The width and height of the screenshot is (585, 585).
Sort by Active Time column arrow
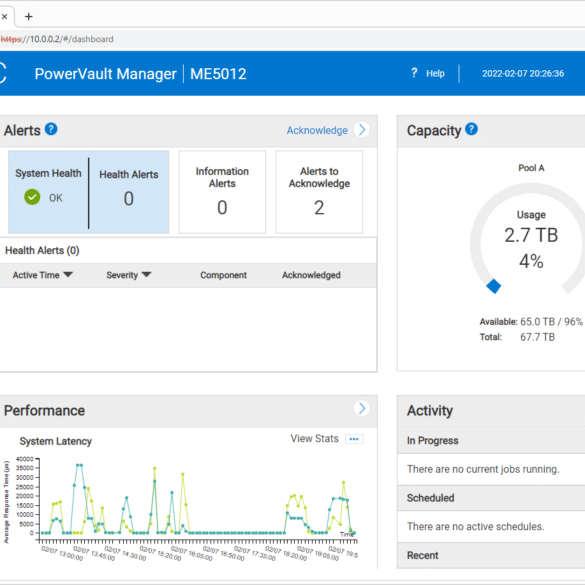coord(68,275)
